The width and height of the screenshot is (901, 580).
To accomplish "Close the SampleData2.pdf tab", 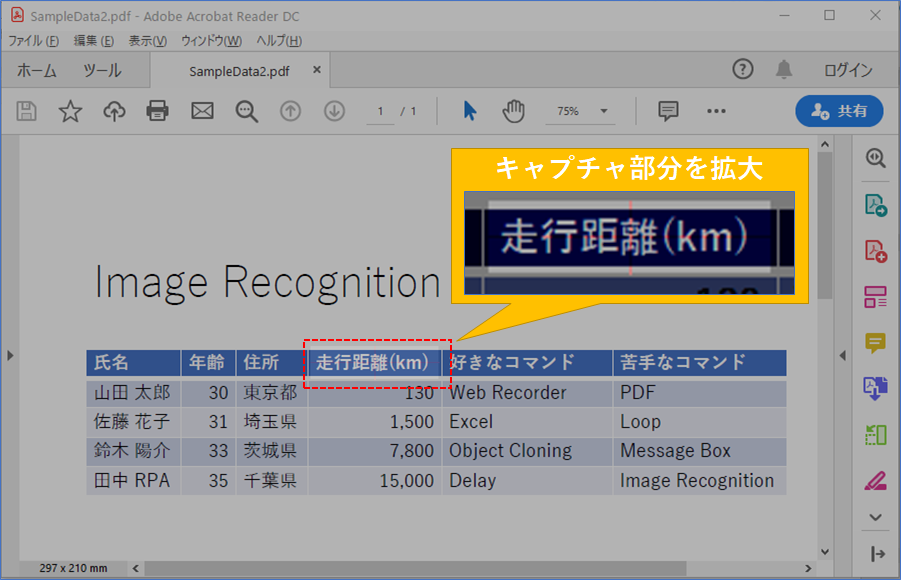I will [317, 70].
